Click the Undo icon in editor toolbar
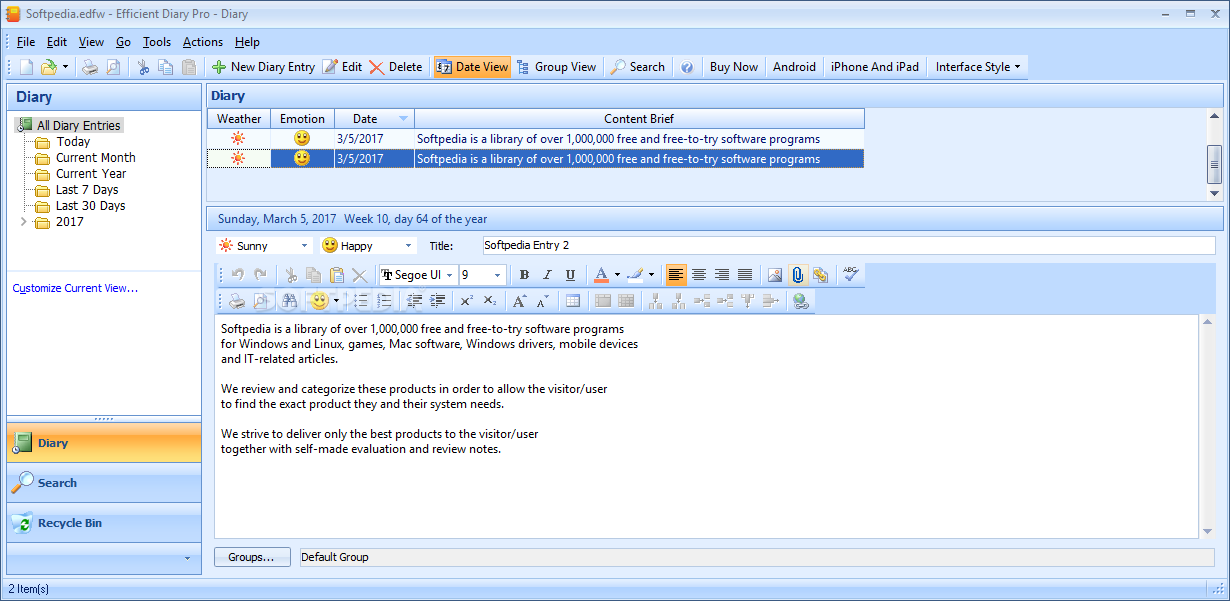The height and width of the screenshot is (601, 1230). [x=238, y=275]
